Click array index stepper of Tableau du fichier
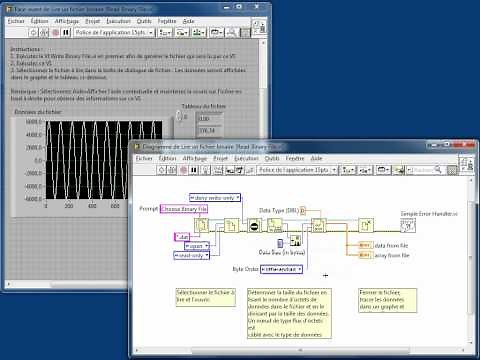This screenshot has width=480, height=360. [179, 116]
